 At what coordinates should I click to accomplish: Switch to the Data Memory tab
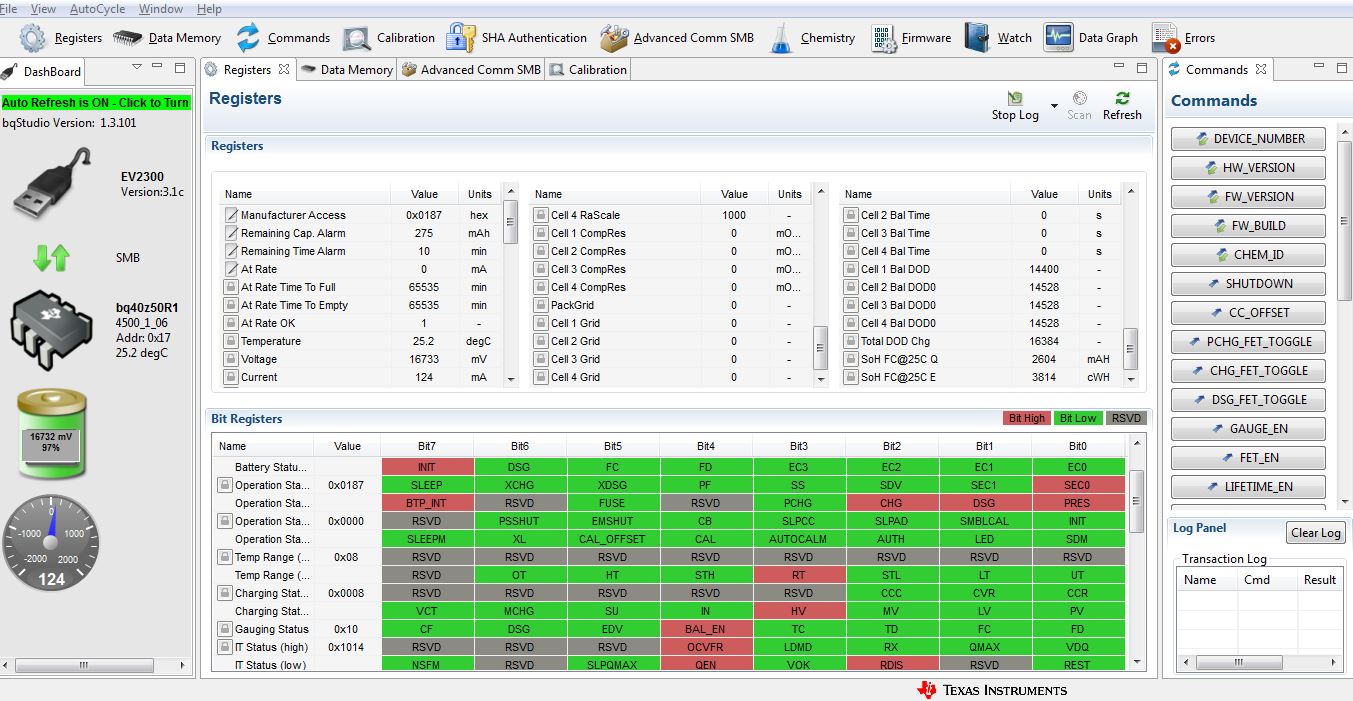pos(347,70)
